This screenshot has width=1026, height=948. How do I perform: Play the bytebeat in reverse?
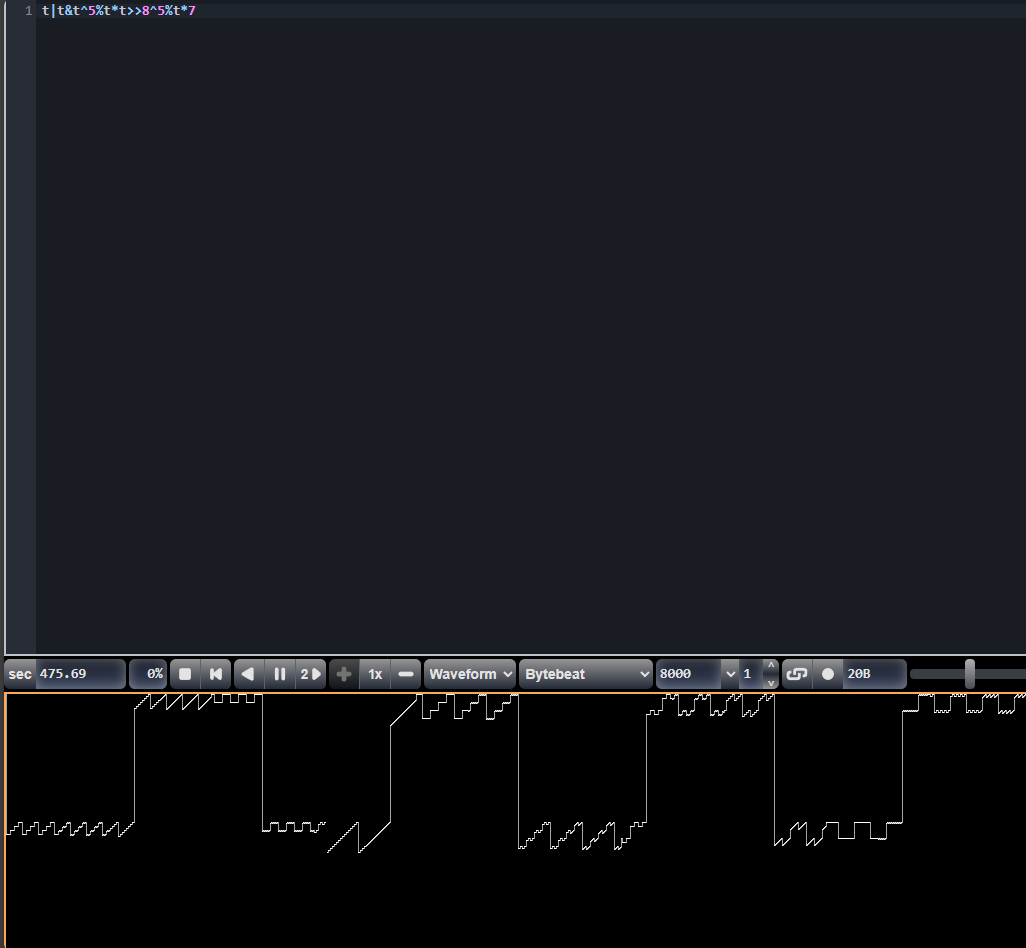pyautogui.click(x=248, y=674)
